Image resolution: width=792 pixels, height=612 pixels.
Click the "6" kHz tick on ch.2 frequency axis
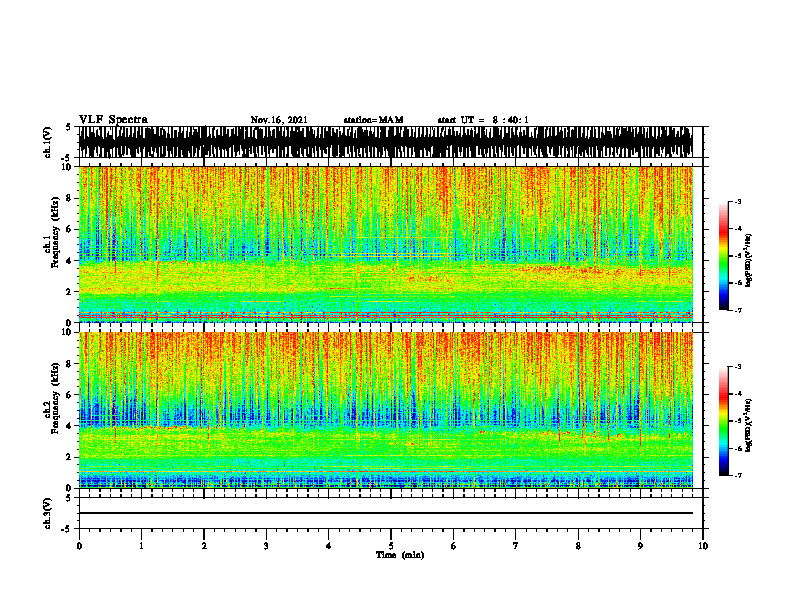click(70, 395)
